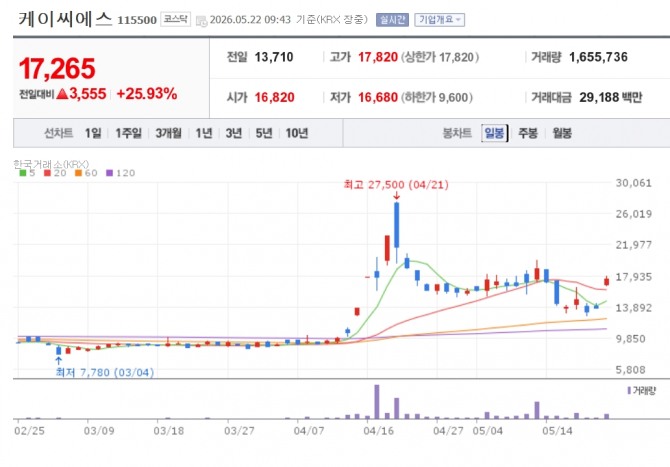Click the stock code 115500
670x467 pixels.
[x=137, y=20]
